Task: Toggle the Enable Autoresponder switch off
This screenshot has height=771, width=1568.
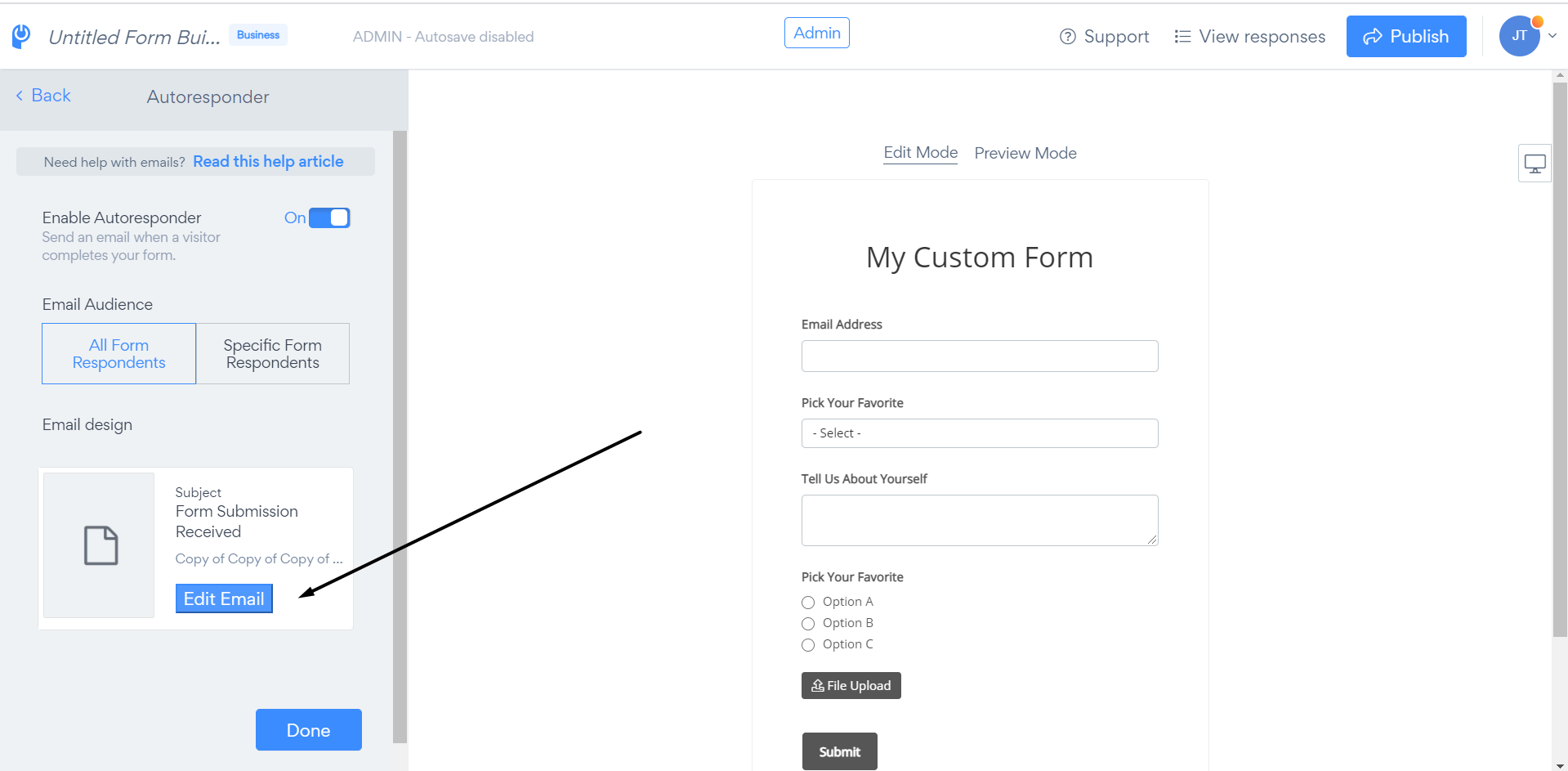Action: (329, 217)
